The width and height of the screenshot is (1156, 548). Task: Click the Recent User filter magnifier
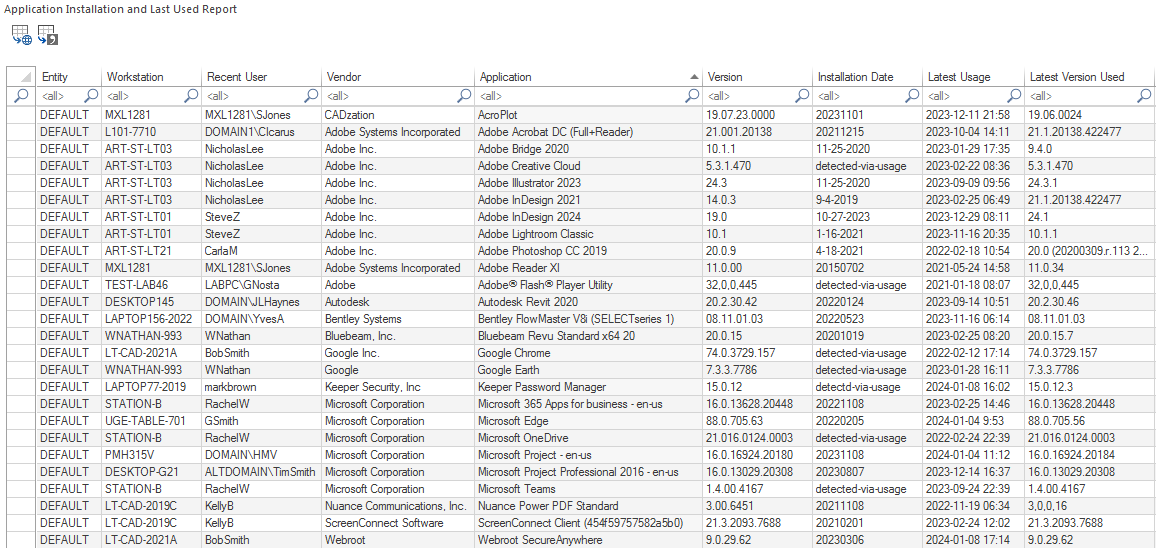(311, 96)
